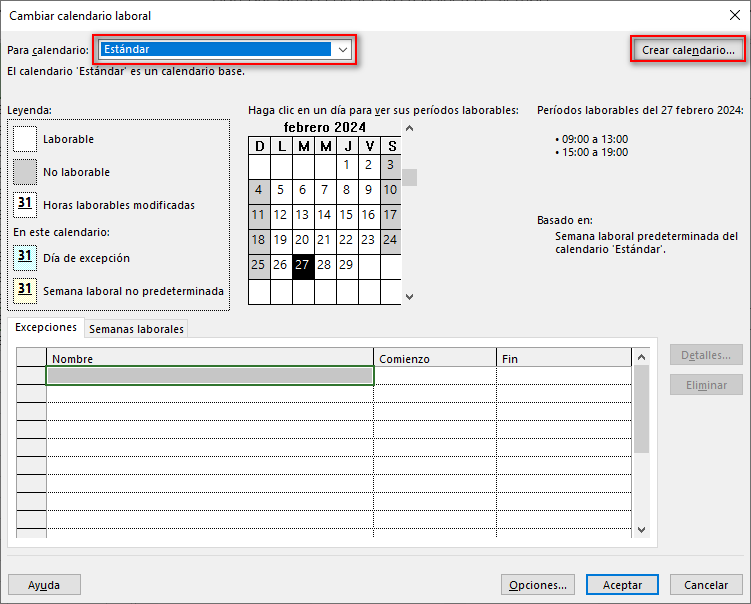Select day 15 in the February calendar
Image resolution: width=751 pixels, height=604 pixels.
pyautogui.click(x=346, y=214)
